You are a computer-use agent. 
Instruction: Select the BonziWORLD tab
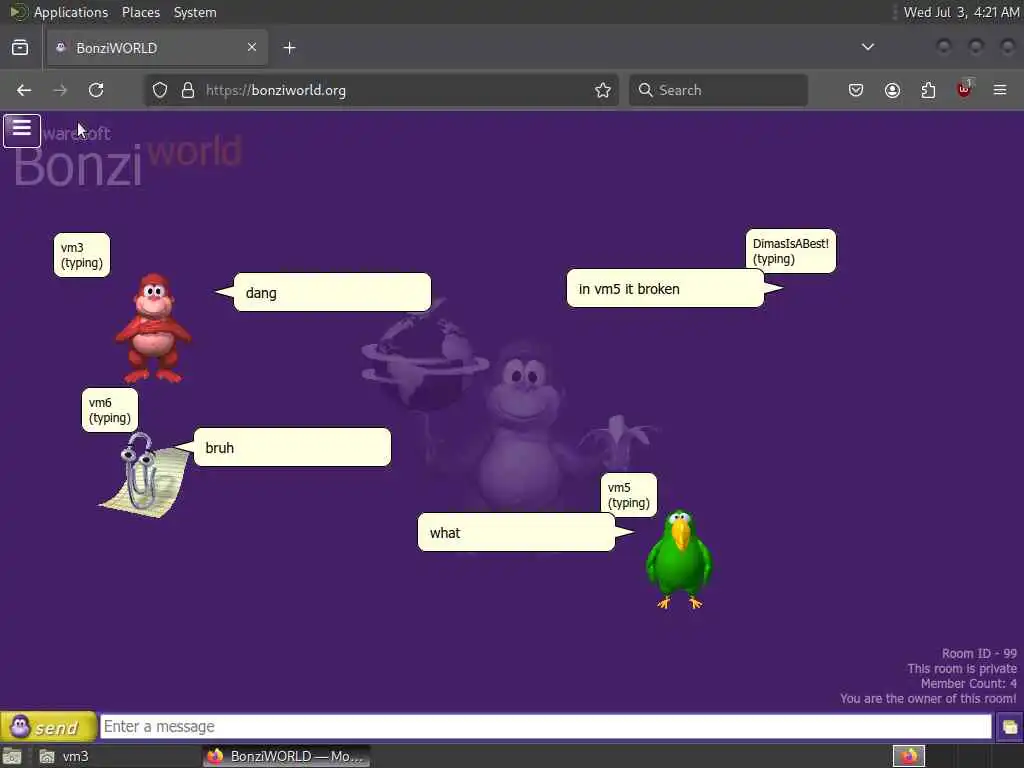[157, 48]
